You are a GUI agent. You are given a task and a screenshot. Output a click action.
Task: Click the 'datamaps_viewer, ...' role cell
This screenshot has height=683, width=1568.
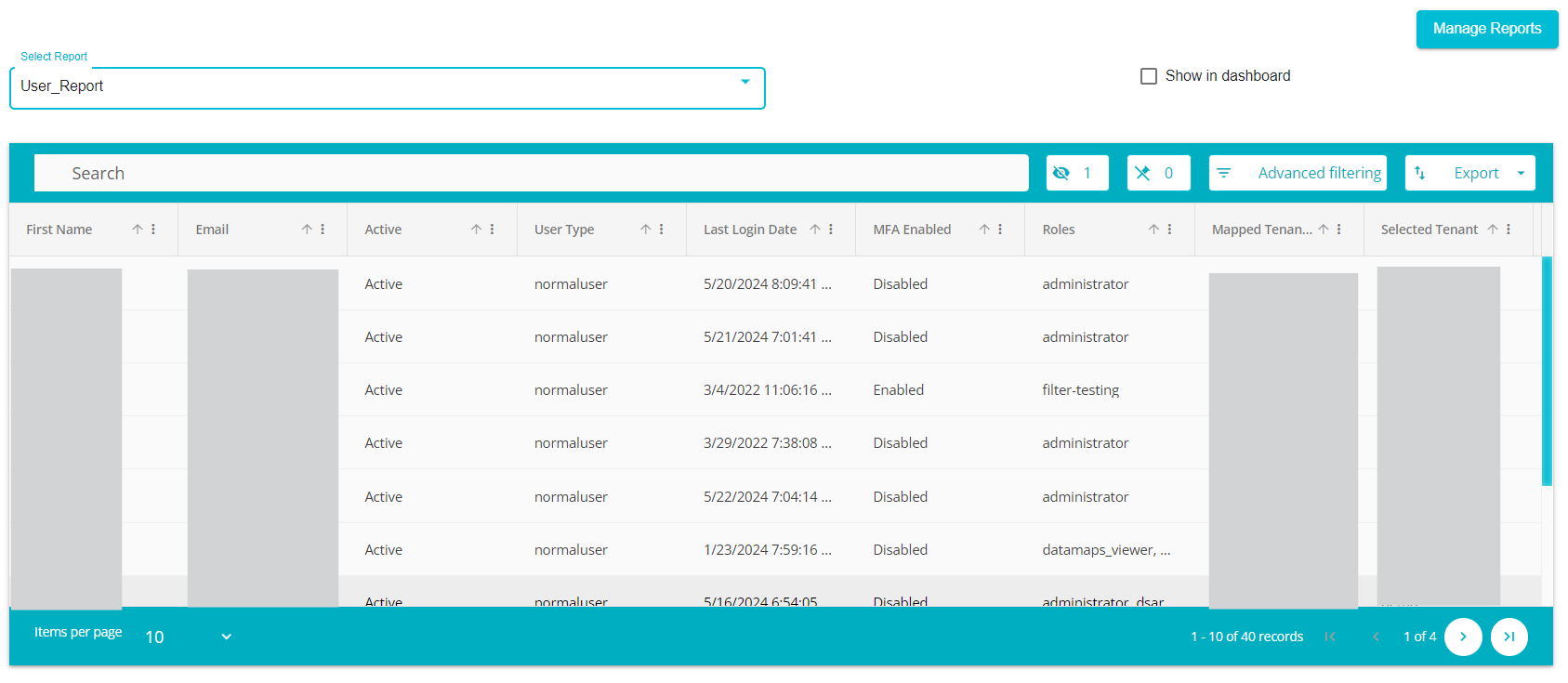pyautogui.click(x=1106, y=550)
